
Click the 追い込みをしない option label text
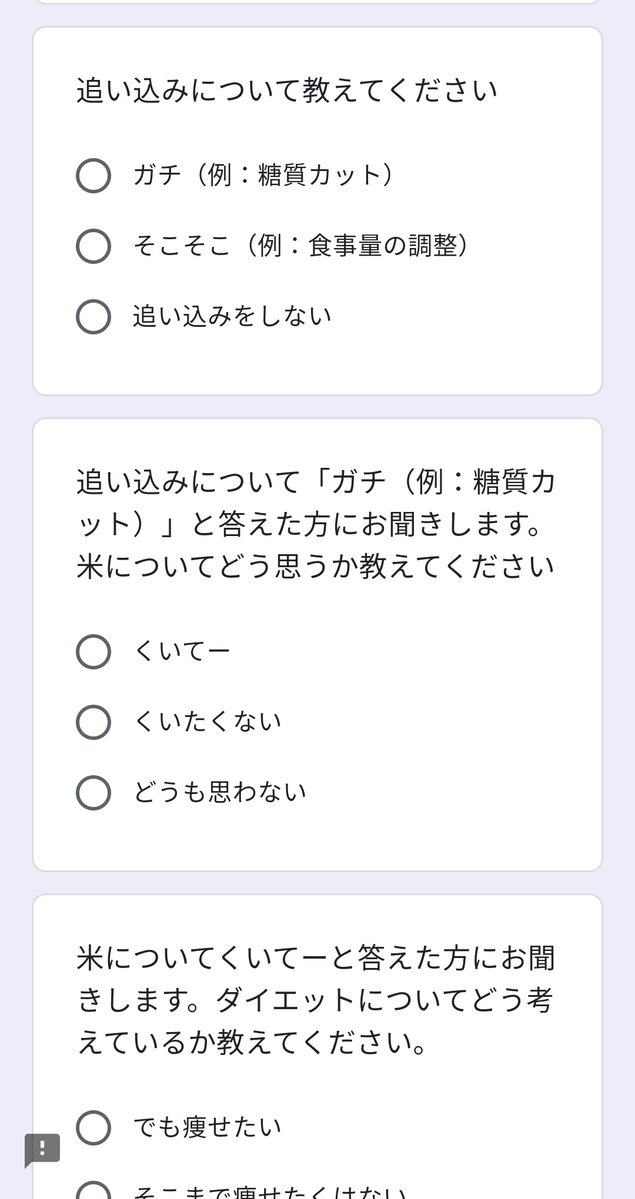[232, 316]
